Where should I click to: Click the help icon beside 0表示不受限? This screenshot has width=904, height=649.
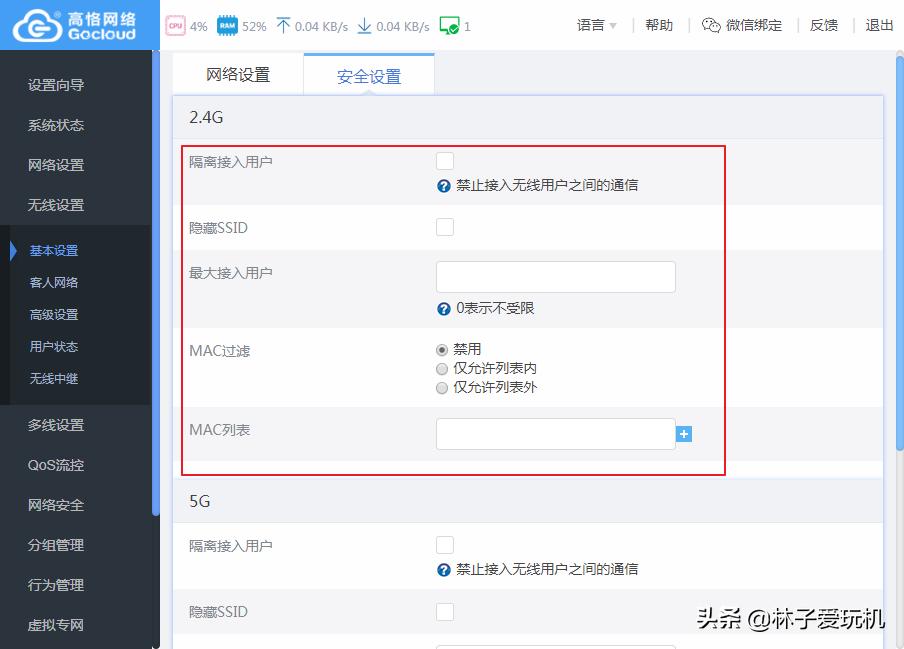[443, 309]
